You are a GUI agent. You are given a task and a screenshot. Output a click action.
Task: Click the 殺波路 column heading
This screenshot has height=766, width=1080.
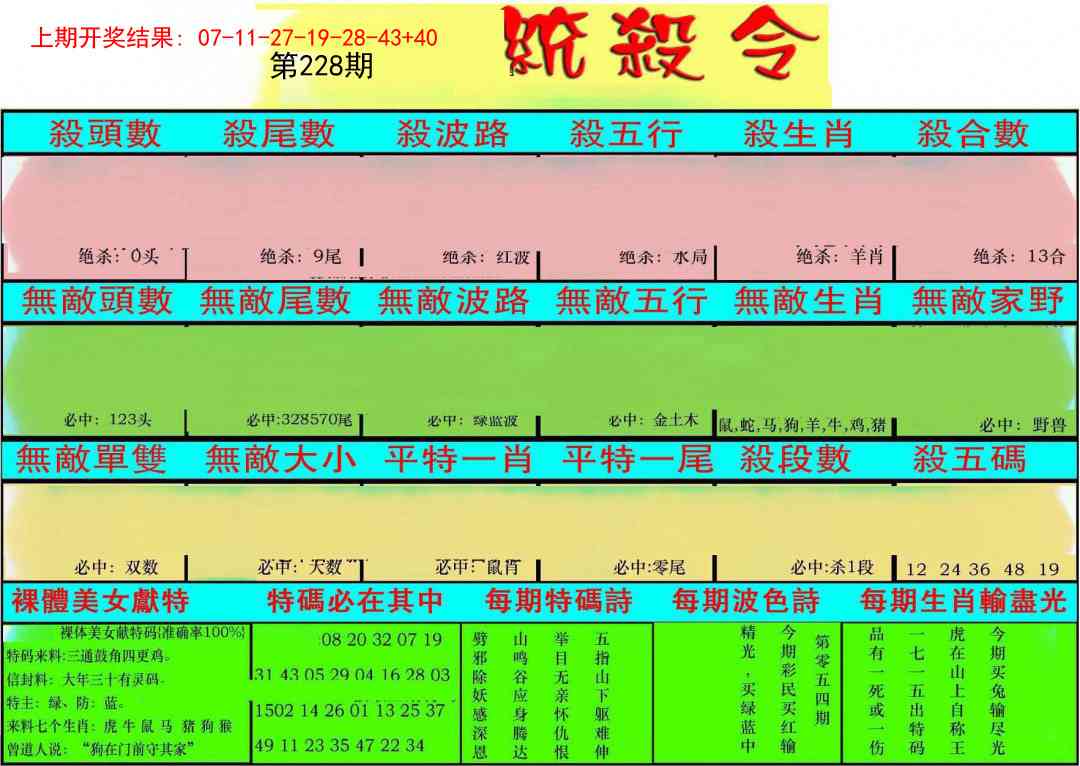(x=452, y=133)
